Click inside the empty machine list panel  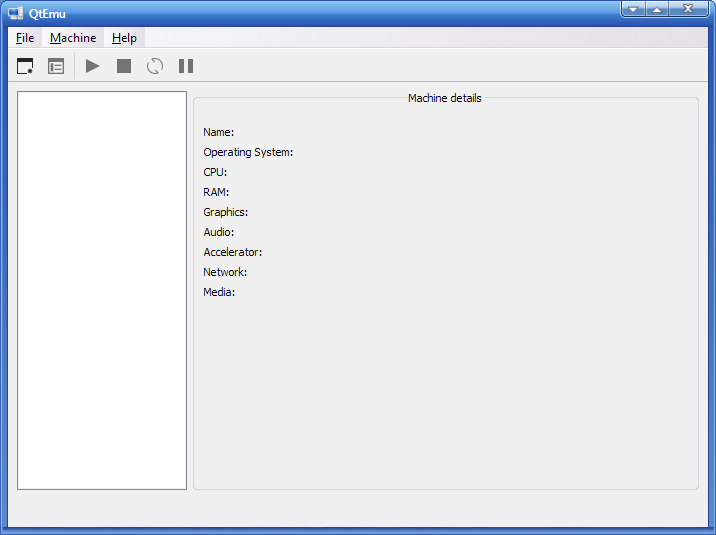(102, 290)
